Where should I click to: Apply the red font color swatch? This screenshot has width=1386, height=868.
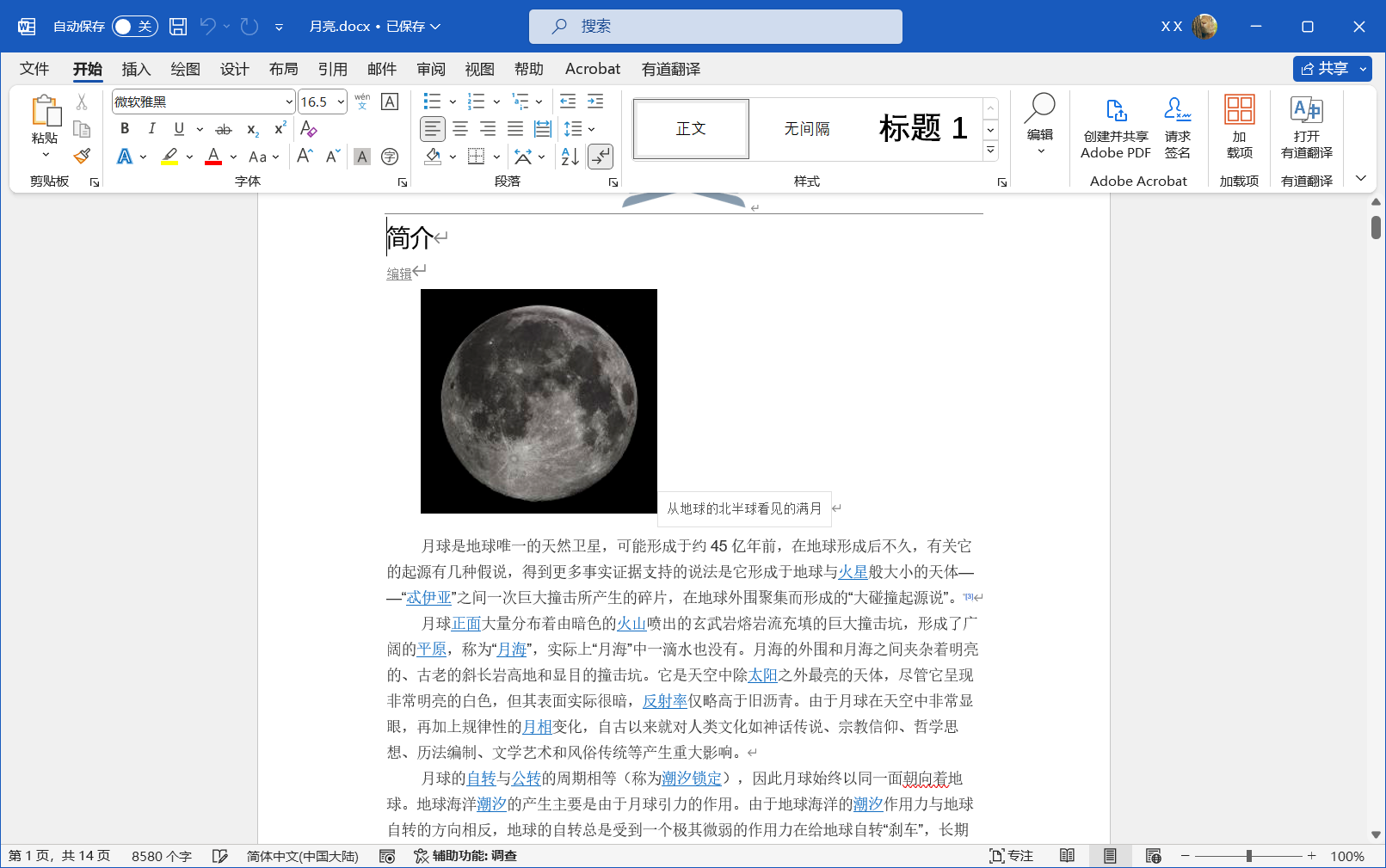click(x=213, y=156)
